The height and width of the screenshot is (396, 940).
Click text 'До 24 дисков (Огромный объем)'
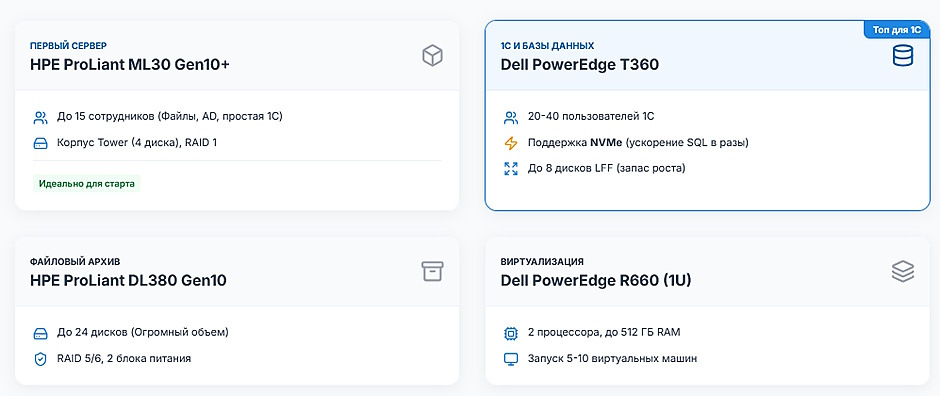pos(143,332)
